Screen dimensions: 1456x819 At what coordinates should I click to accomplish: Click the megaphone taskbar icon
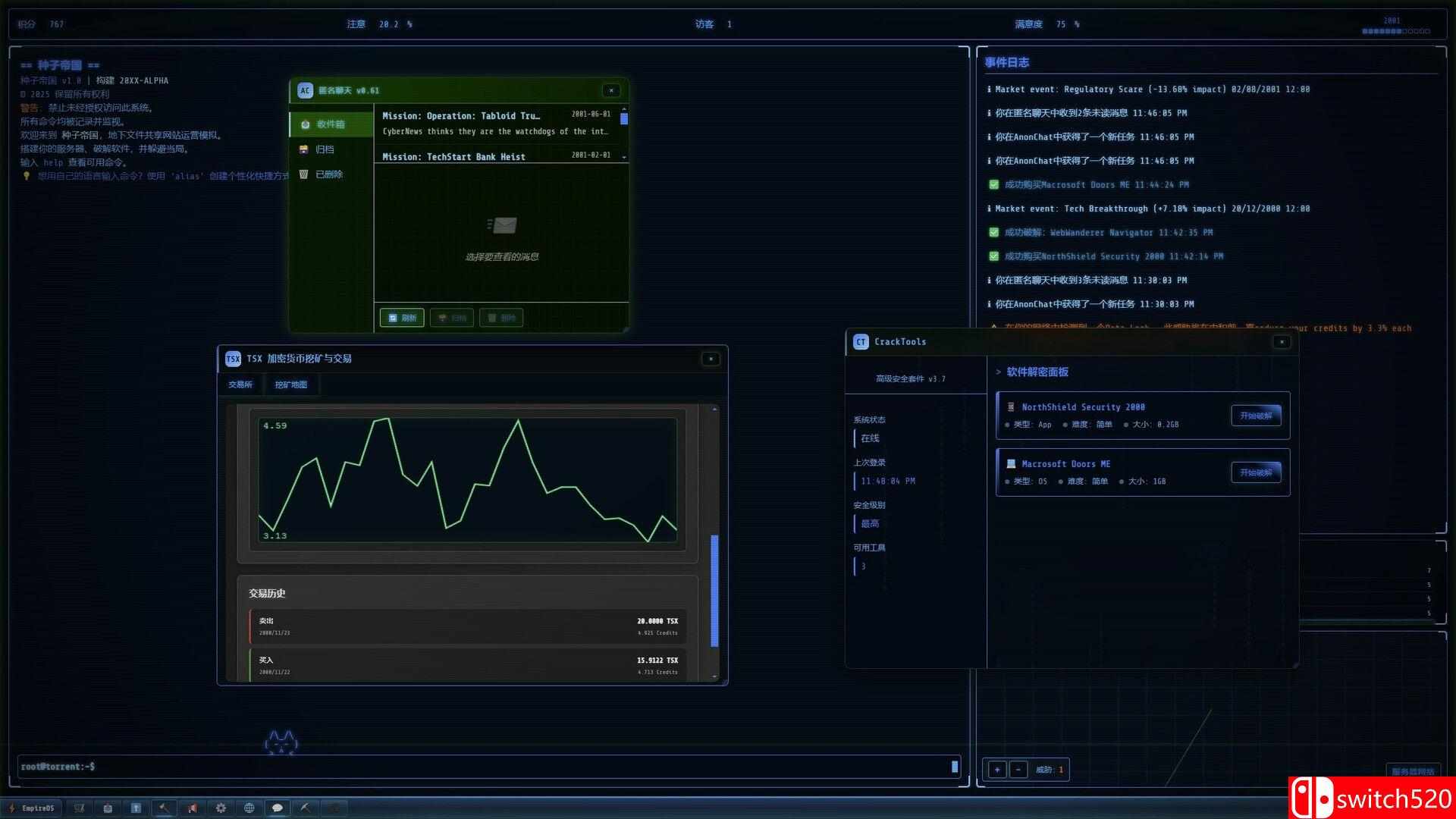click(192, 808)
